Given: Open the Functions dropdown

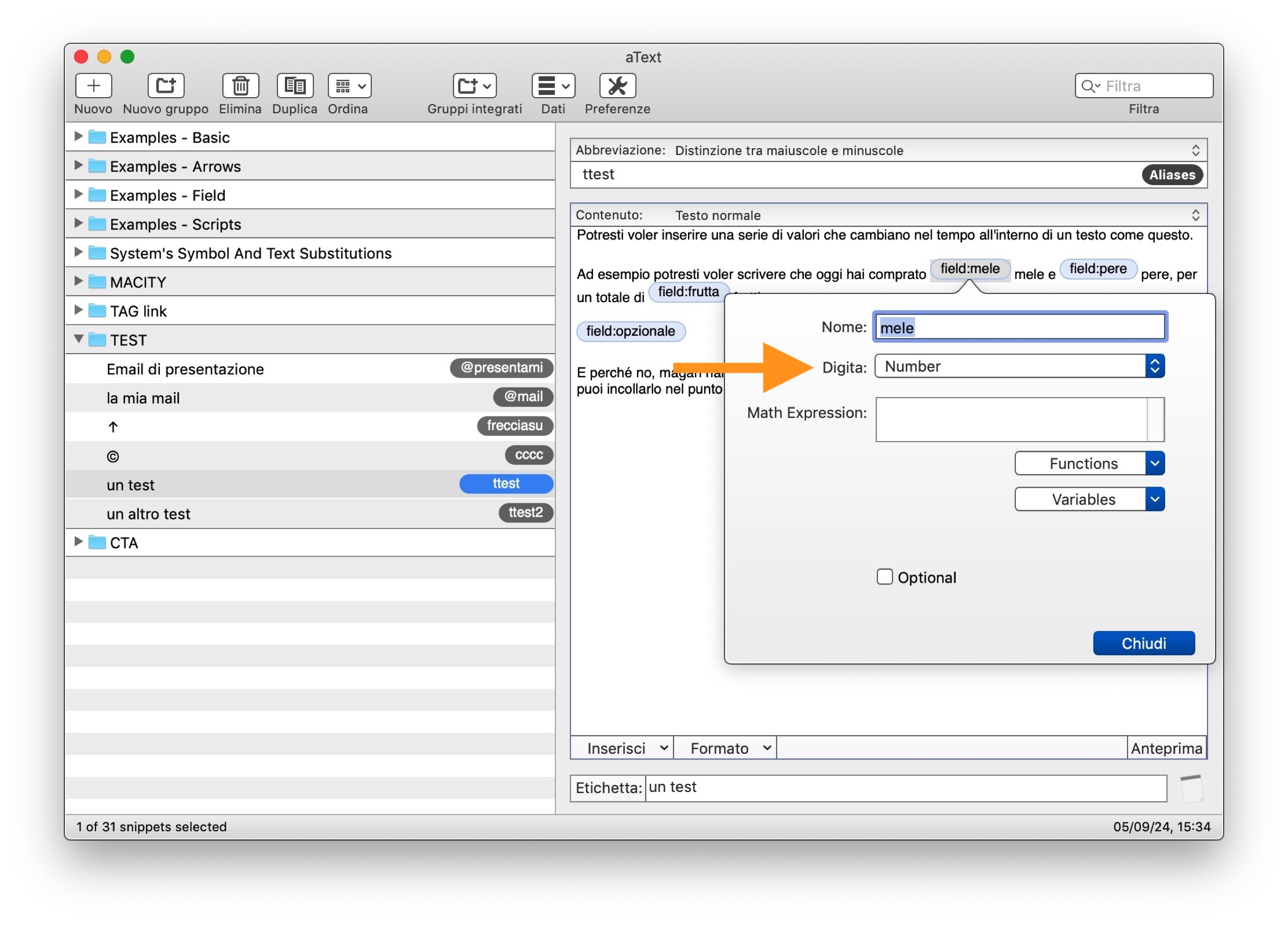Looking at the screenshot, I should pyautogui.click(x=1089, y=464).
